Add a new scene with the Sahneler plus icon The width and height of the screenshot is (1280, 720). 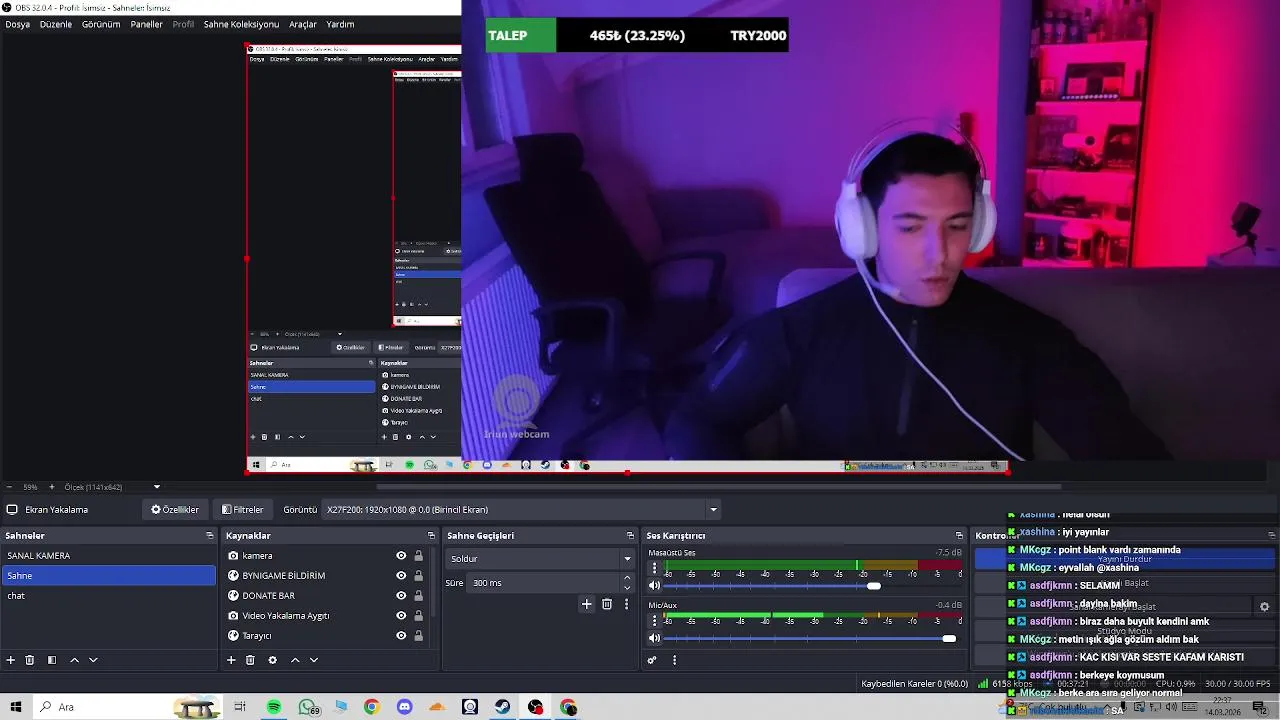pyautogui.click(x=11, y=660)
